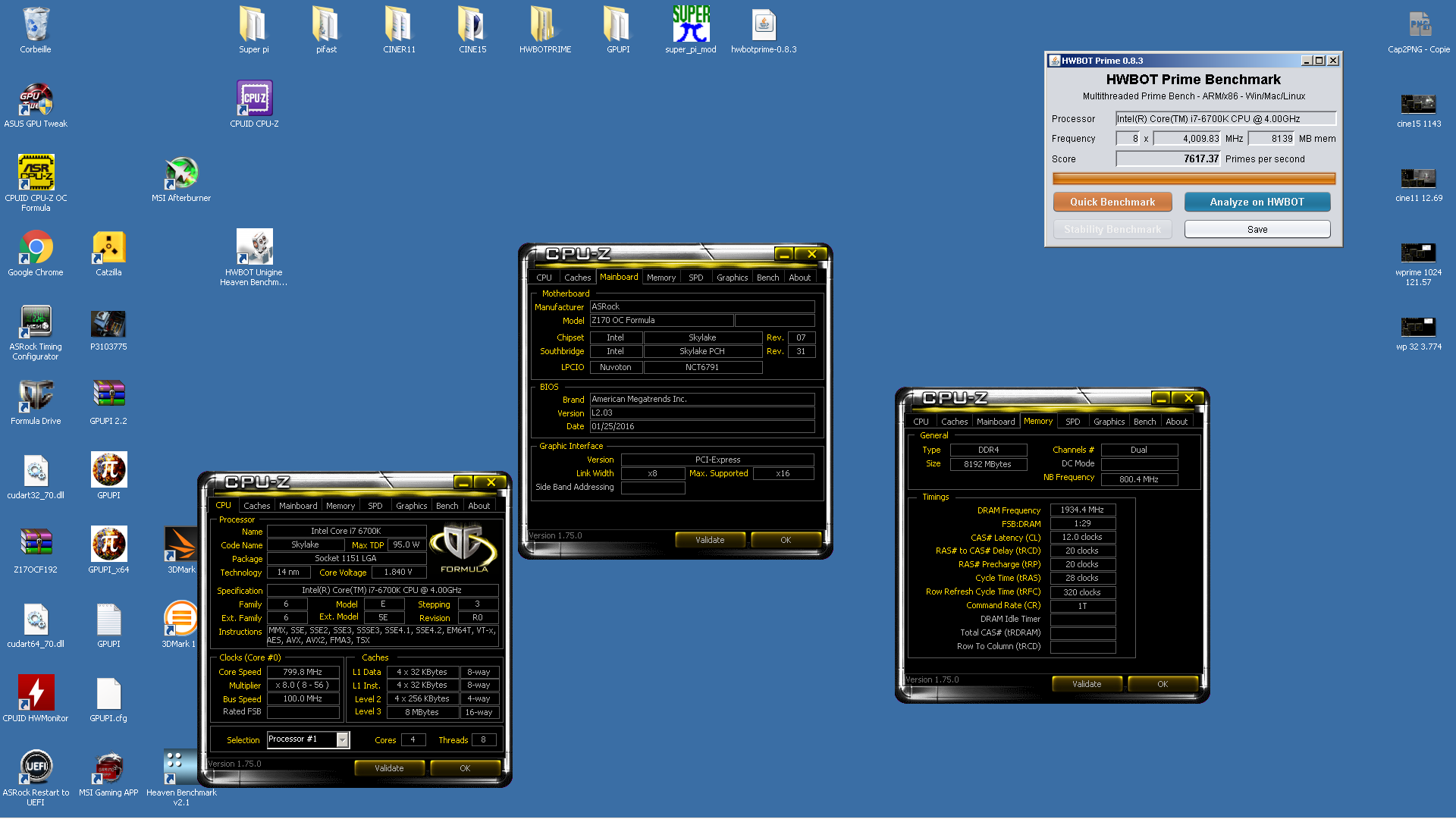The height and width of the screenshot is (819, 1456).
Task: Click DRAM Frequency value 1934.4 MHz
Action: click(1082, 510)
